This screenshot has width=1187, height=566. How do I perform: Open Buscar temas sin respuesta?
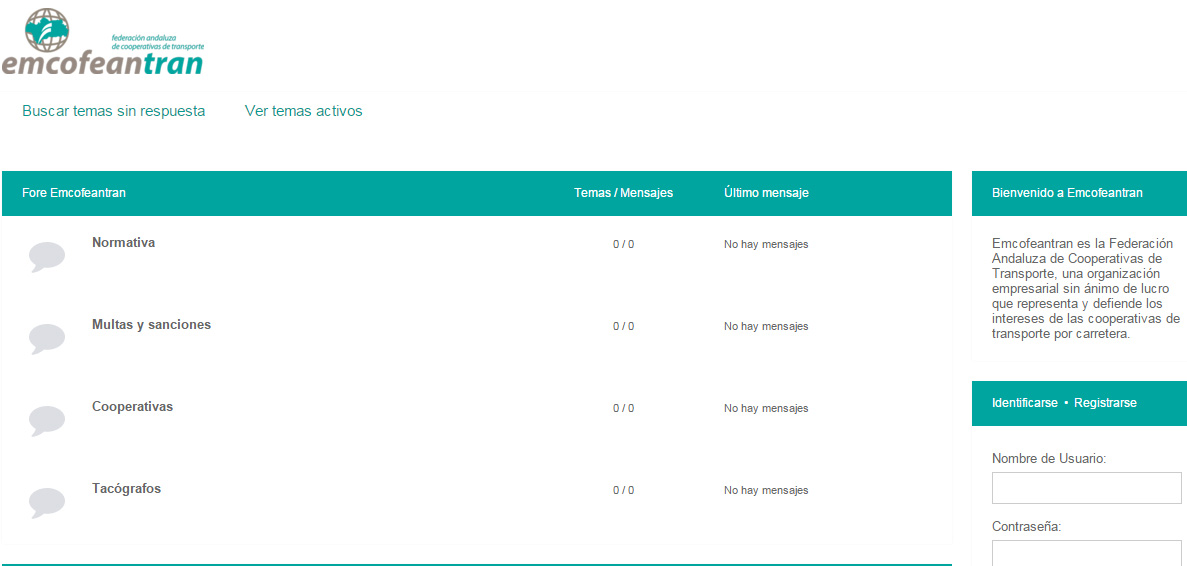pos(114,111)
